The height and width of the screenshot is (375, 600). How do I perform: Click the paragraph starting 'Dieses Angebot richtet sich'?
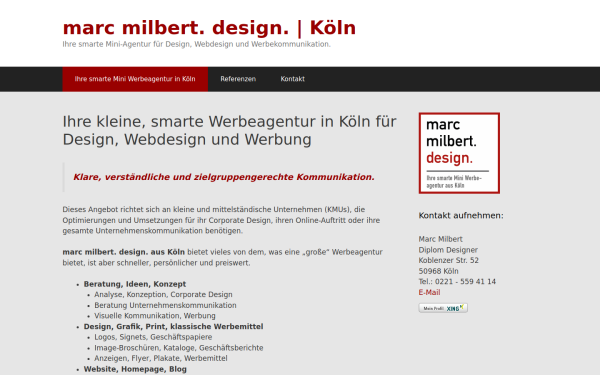[x=221, y=220]
